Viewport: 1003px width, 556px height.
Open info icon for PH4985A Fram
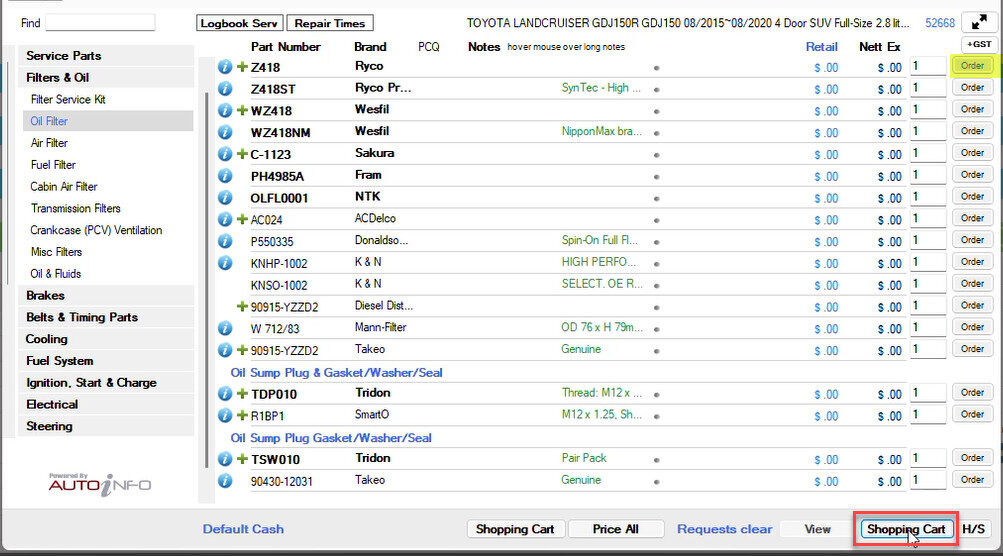tap(225, 175)
